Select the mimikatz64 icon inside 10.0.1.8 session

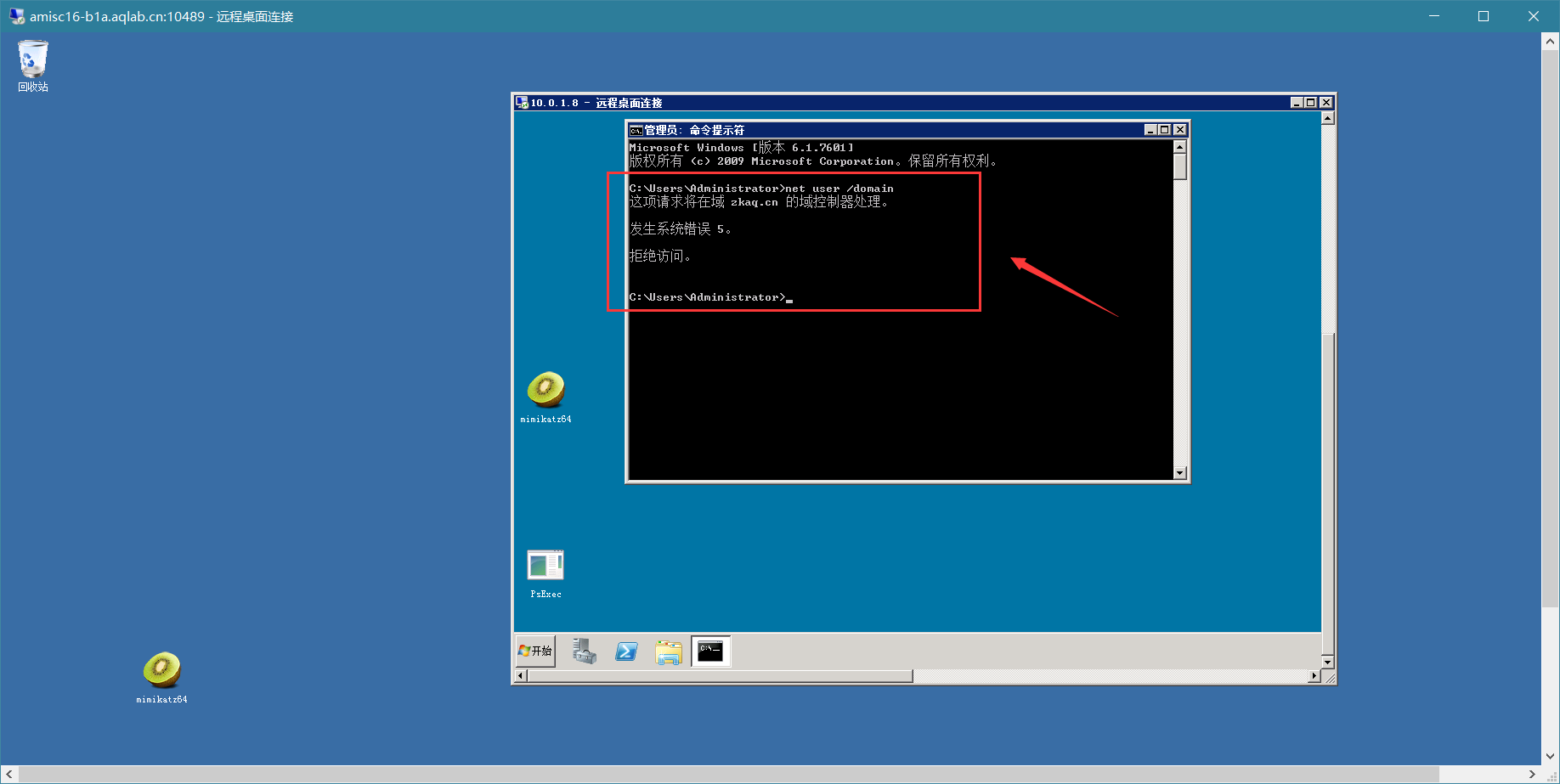[x=545, y=397]
